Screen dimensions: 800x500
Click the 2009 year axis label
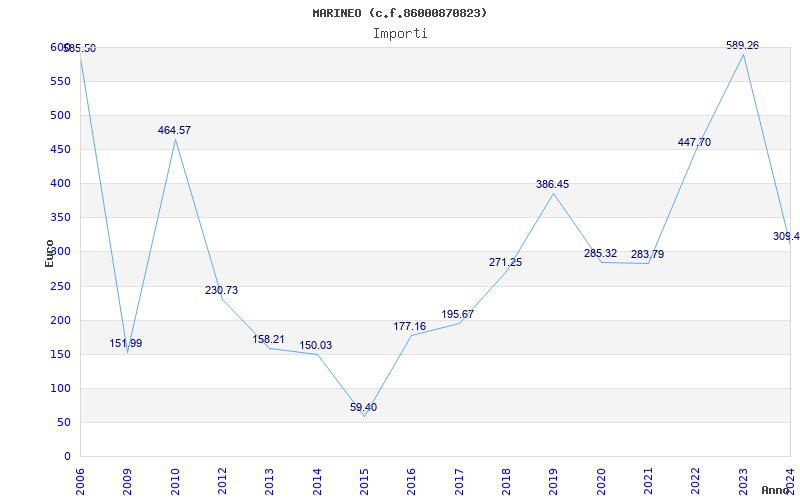127,481
